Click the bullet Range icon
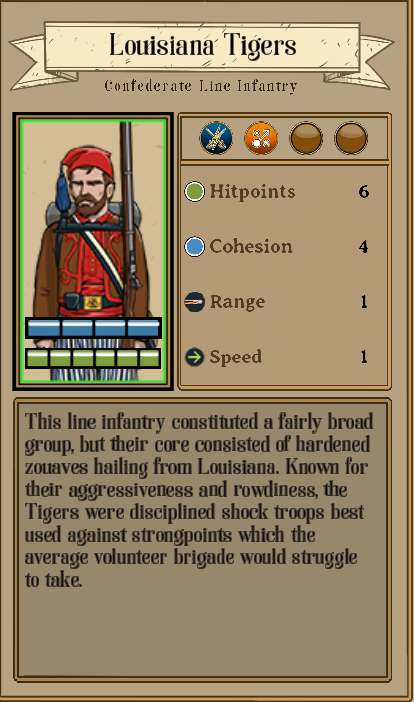The image size is (414, 702). [x=194, y=302]
